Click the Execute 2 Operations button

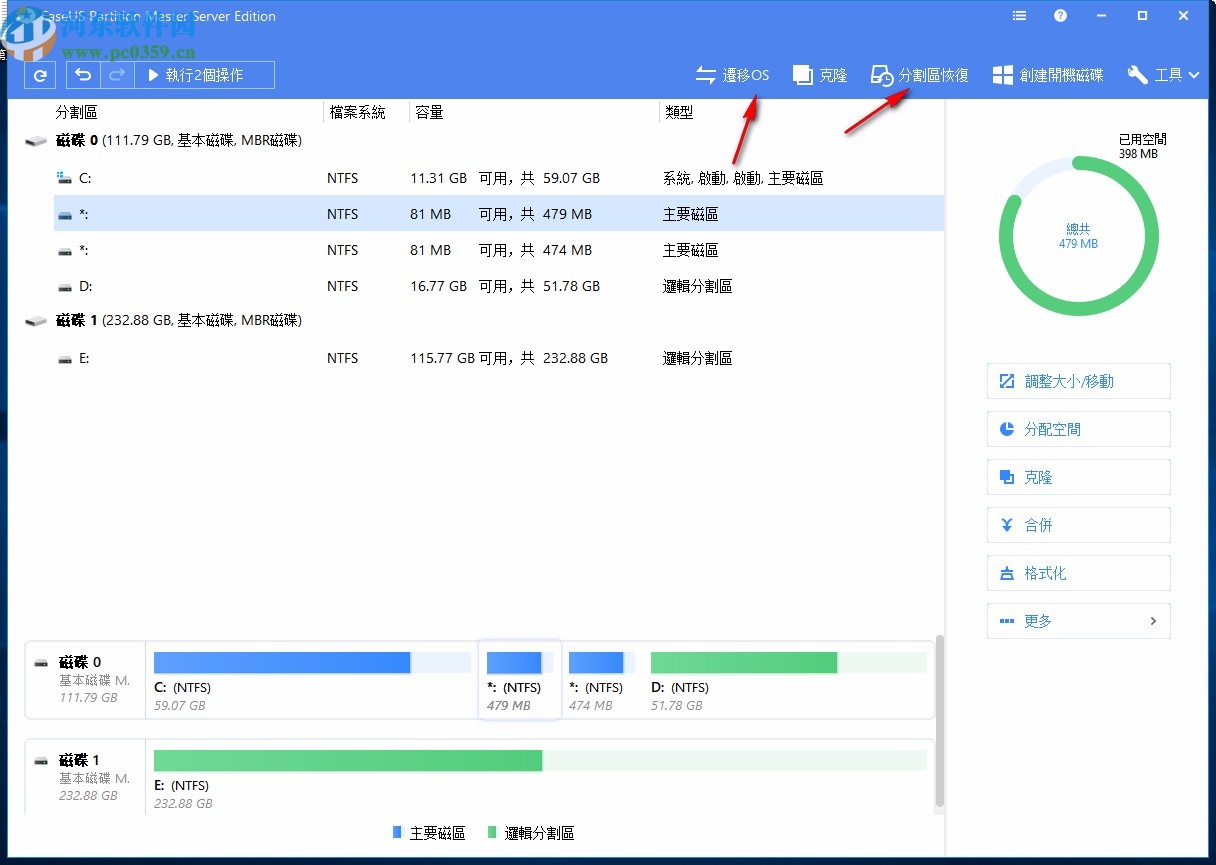pos(205,74)
